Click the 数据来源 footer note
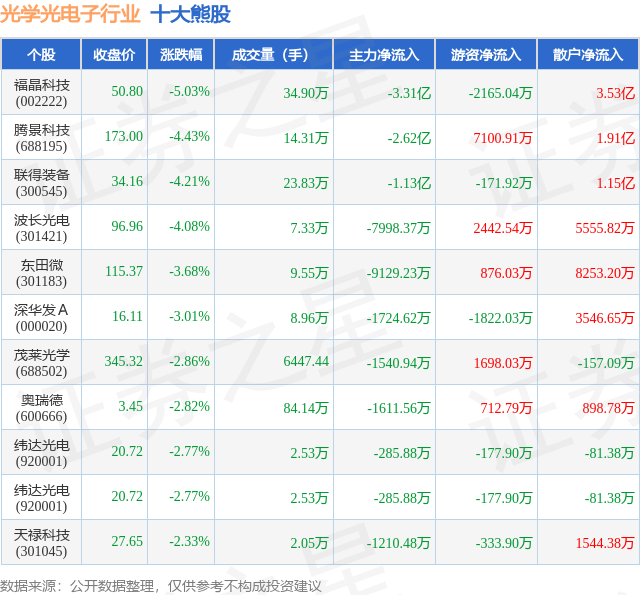 tap(161, 586)
